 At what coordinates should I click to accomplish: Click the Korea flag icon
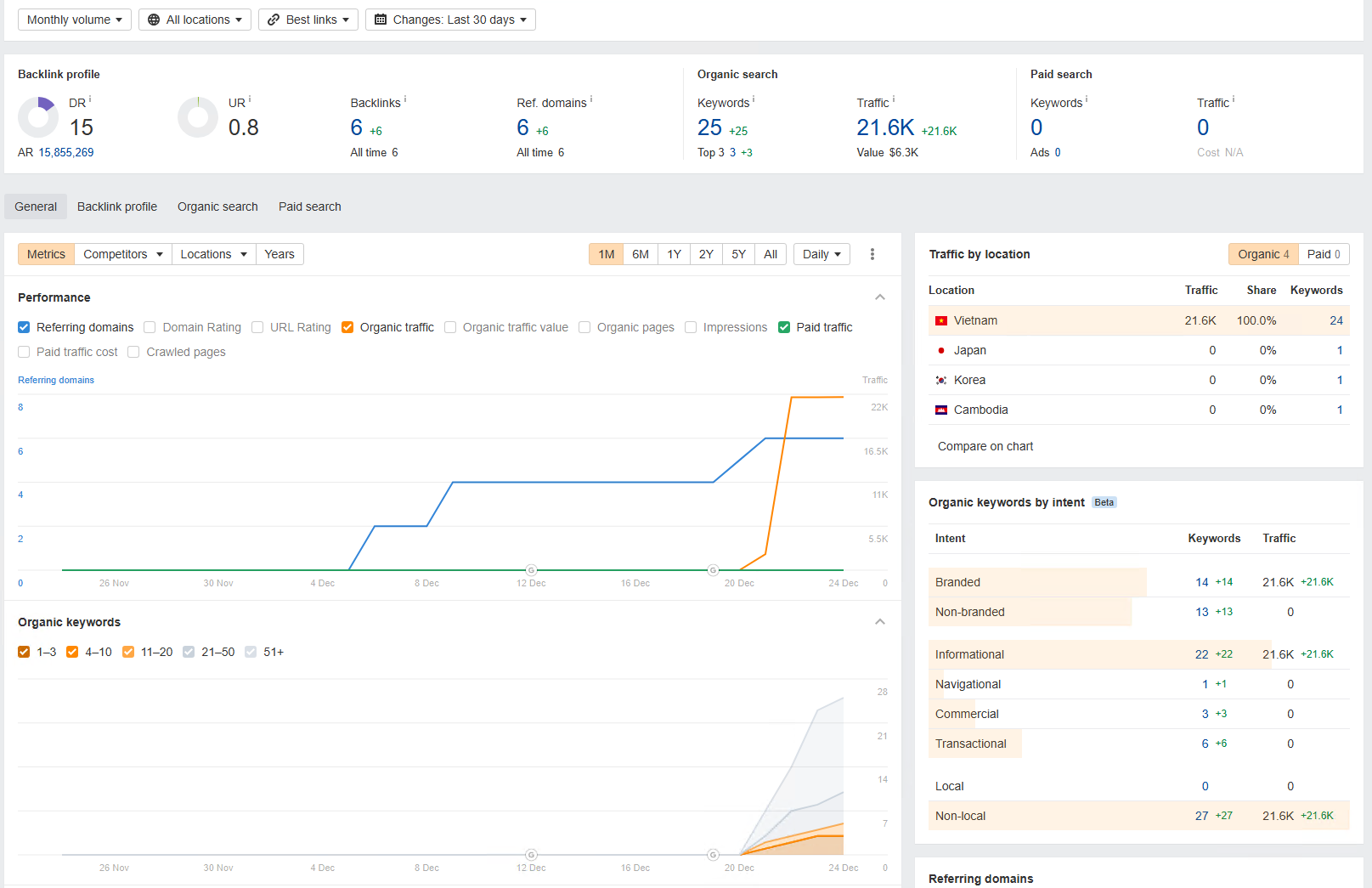(941, 380)
